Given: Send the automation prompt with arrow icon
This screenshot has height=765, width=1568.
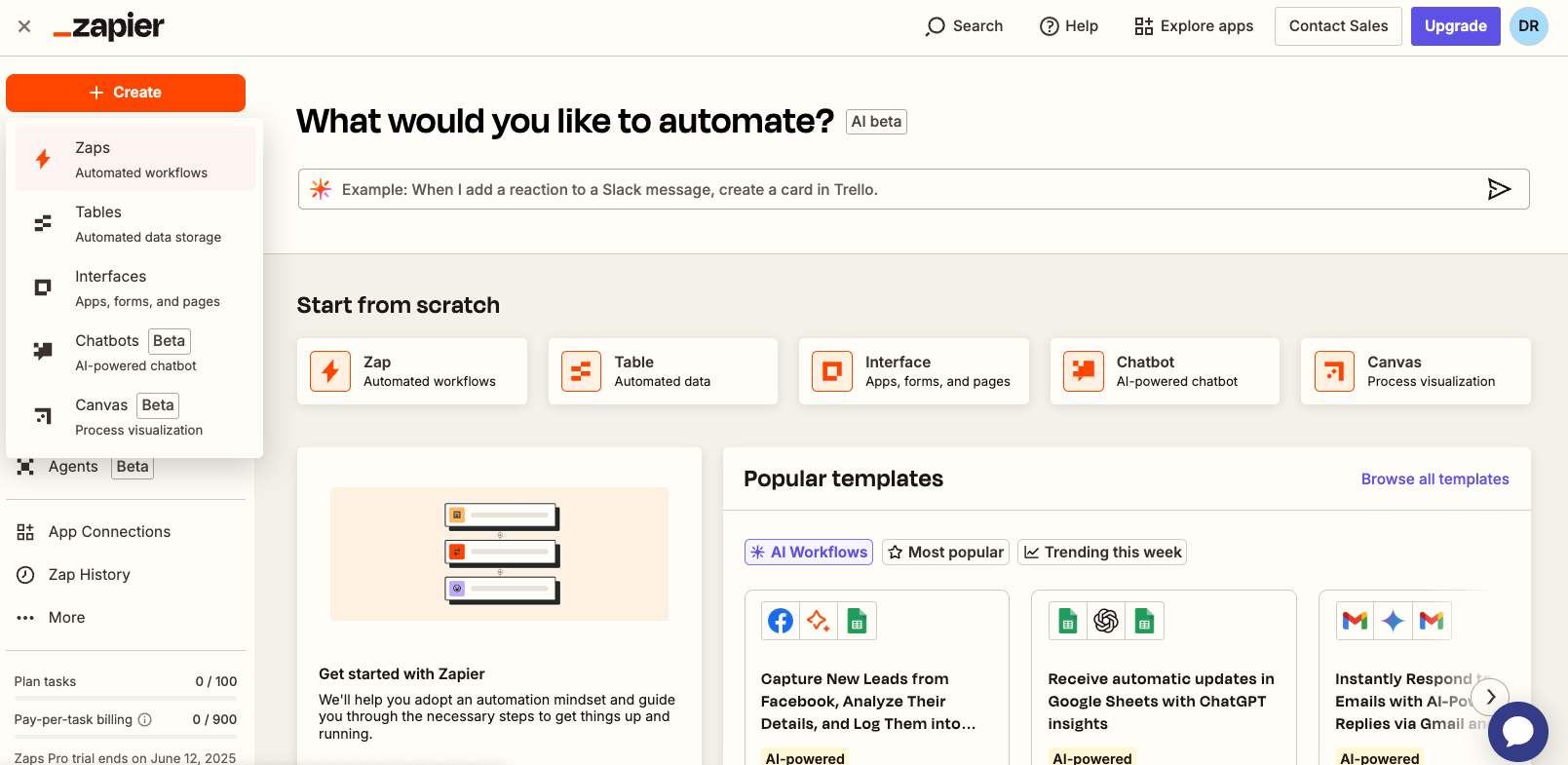Looking at the screenshot, I should tap(1498, 189).
